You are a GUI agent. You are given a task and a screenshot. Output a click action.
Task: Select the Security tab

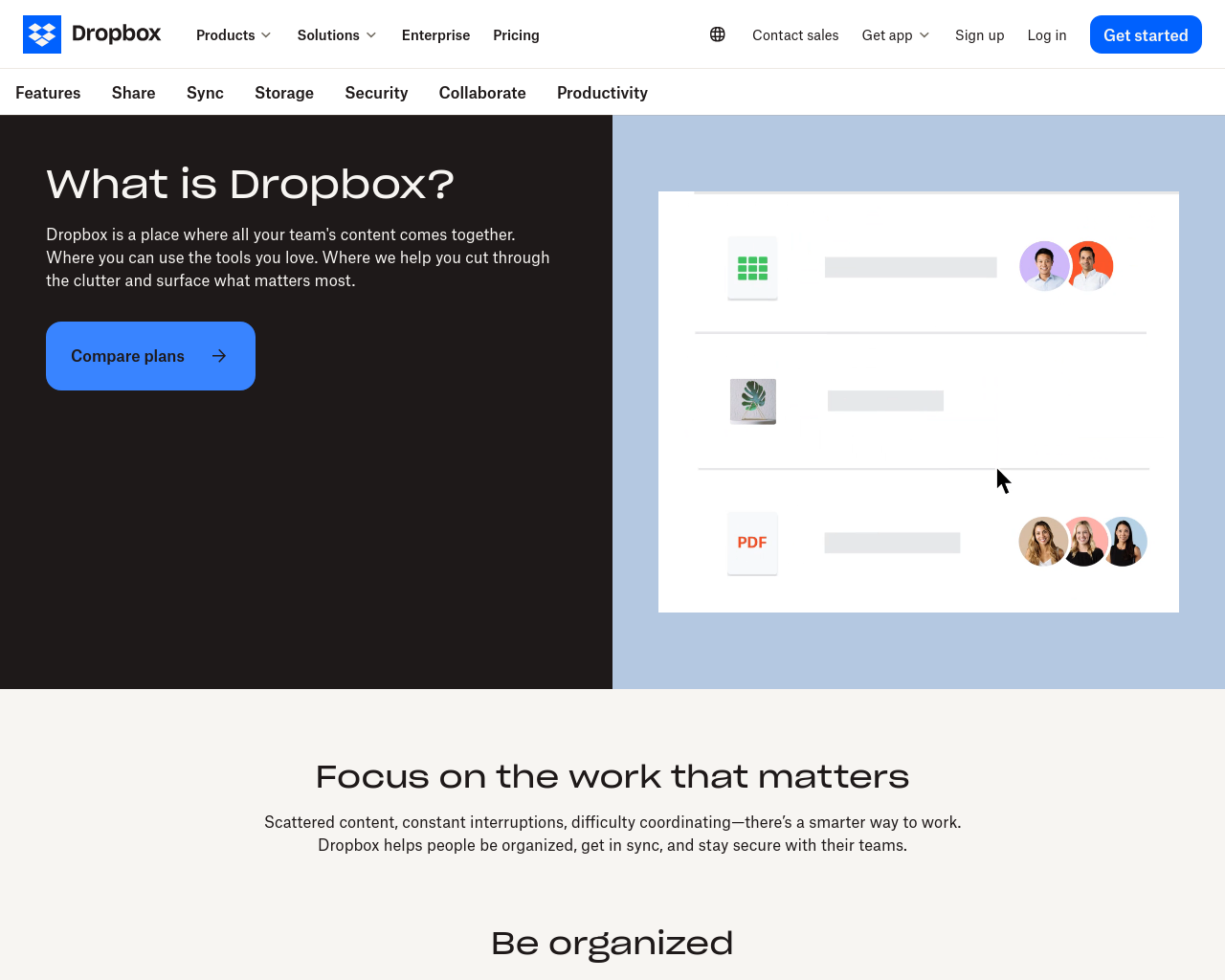[376, 93]
